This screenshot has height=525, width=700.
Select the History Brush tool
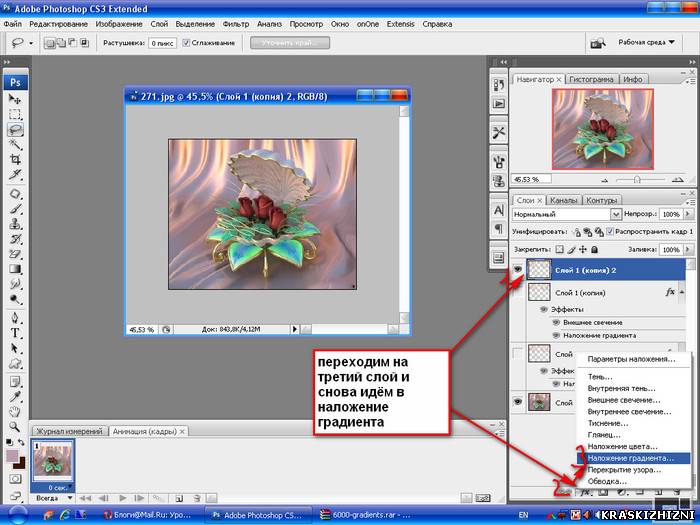coord(15,239)
